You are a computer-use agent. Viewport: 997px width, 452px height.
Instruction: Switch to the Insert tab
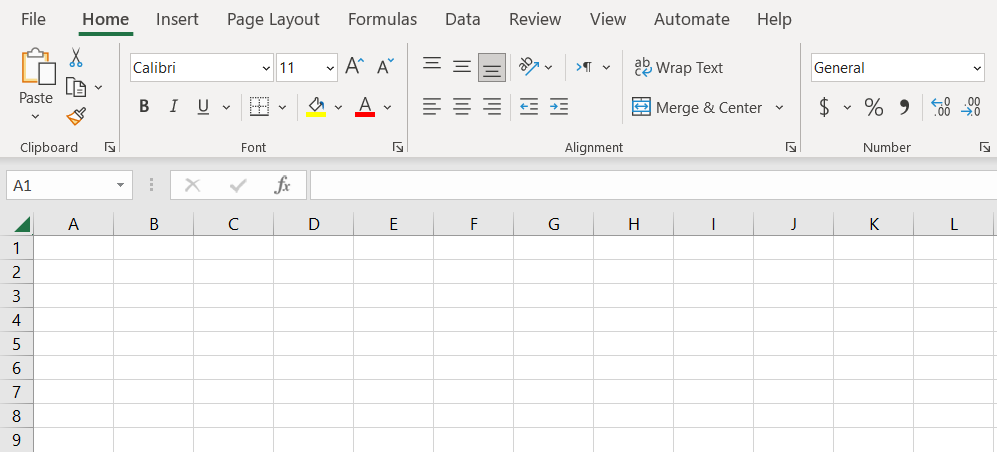coord(177,19)
